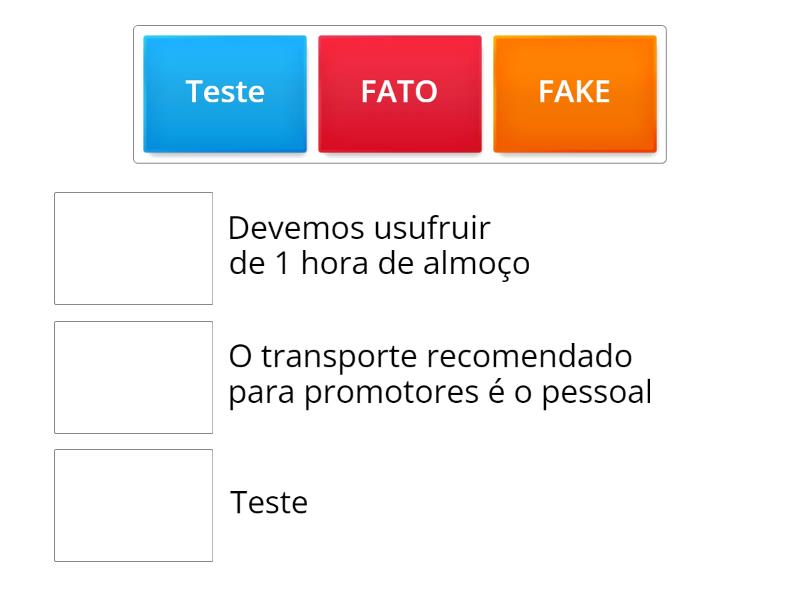Click the word FAKE on the orange tile
Screen dimensions: 800x600
[x=575, y=91]
